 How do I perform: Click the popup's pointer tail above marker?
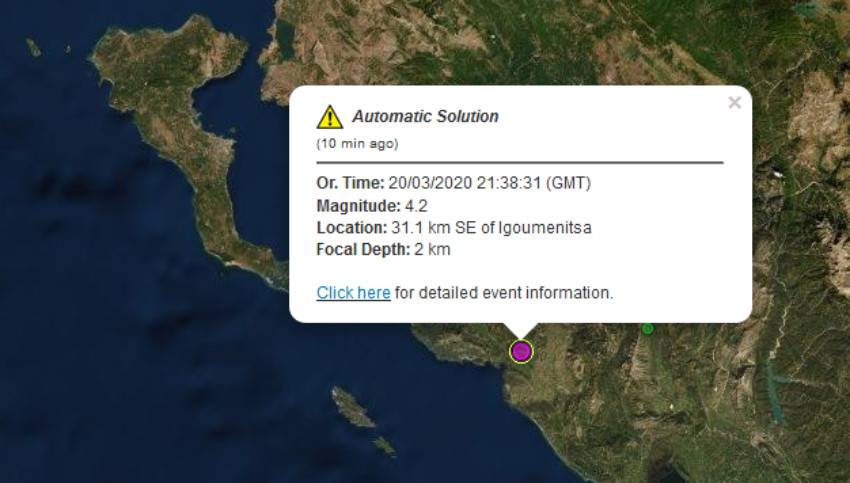point(521,330)
